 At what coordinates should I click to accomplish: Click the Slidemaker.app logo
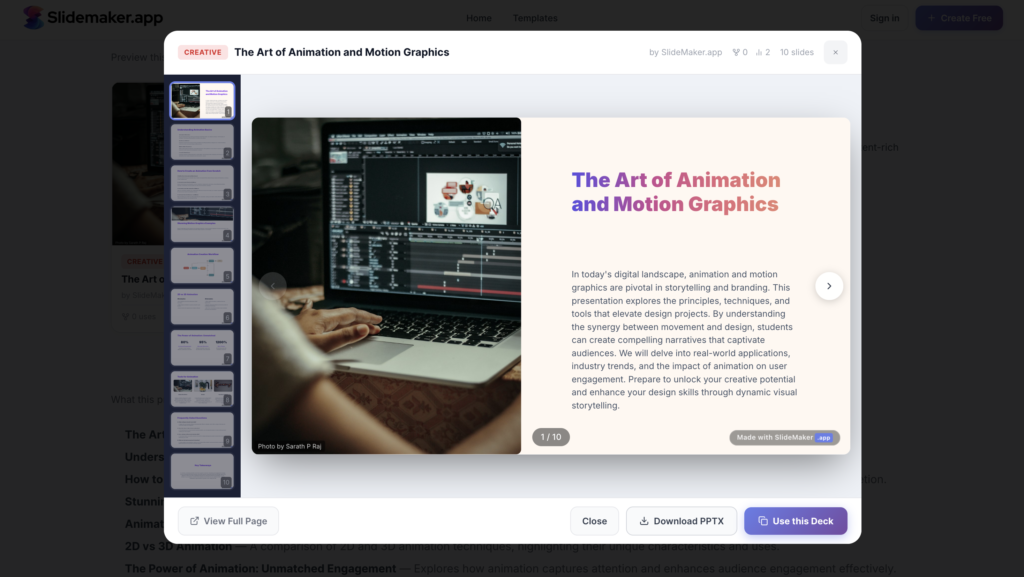click(x=93, y=18)
